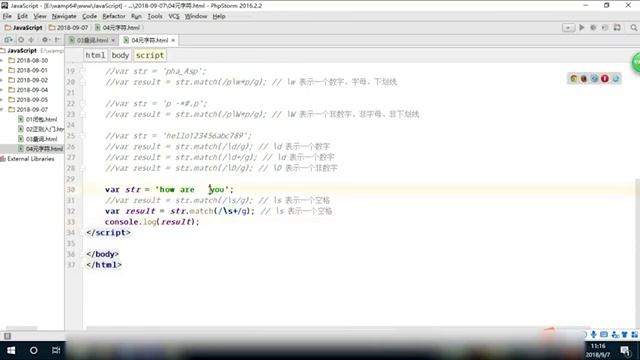Screen dimensions: 640x360
Task: Toggle code fold marker at line 28
Action: click(83, 168)
